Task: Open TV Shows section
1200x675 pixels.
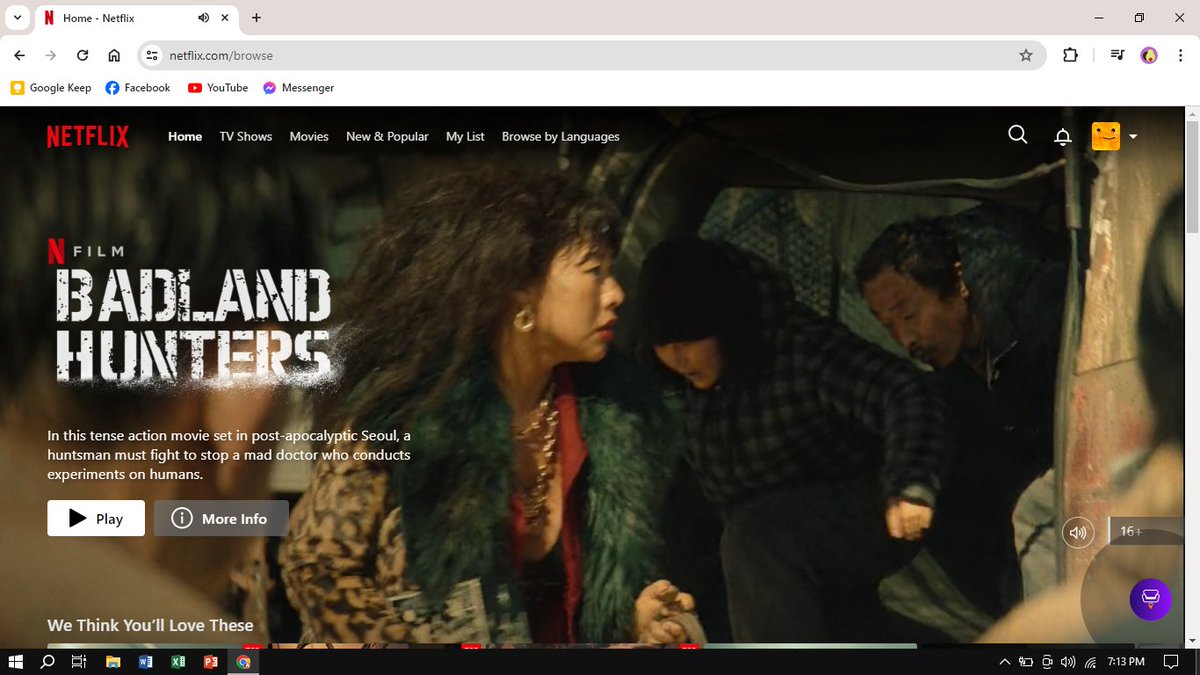Action: (x=246, y=137)
